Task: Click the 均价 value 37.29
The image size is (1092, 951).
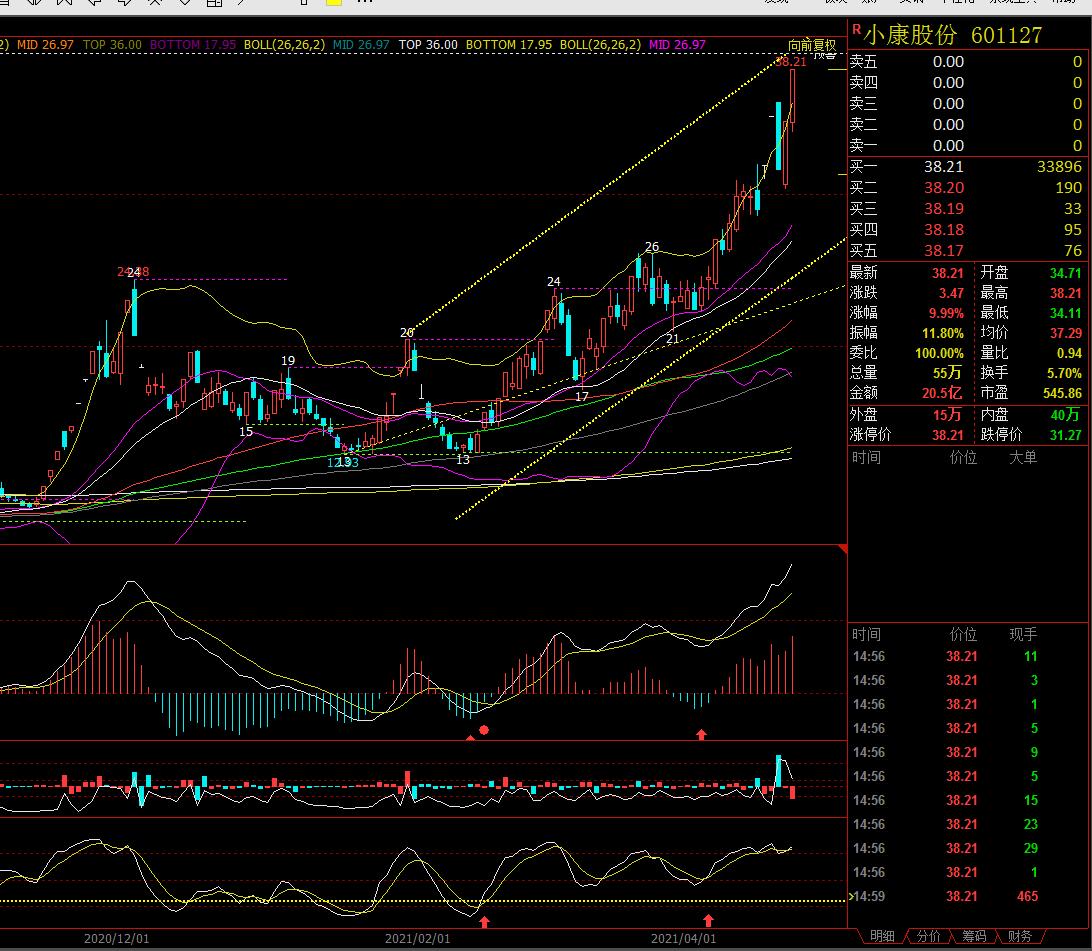Action: click(x=1066, y=333)
